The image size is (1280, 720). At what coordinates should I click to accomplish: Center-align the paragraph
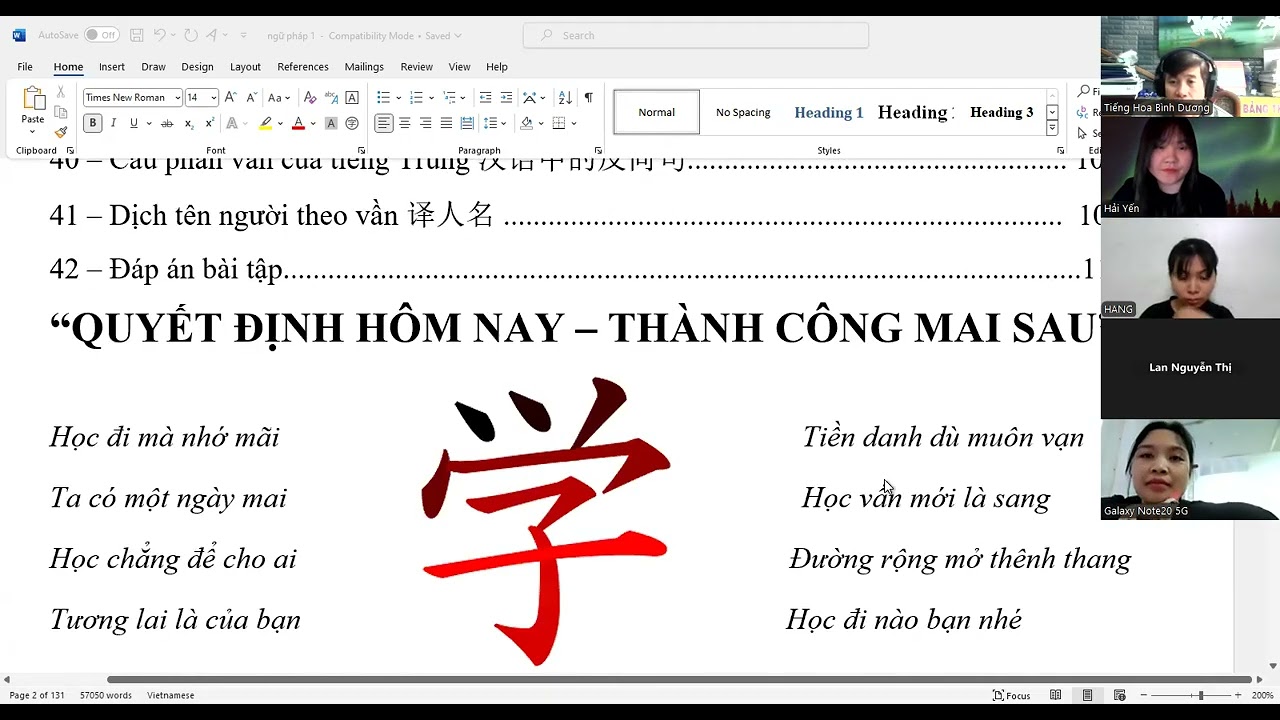[404, 123]
